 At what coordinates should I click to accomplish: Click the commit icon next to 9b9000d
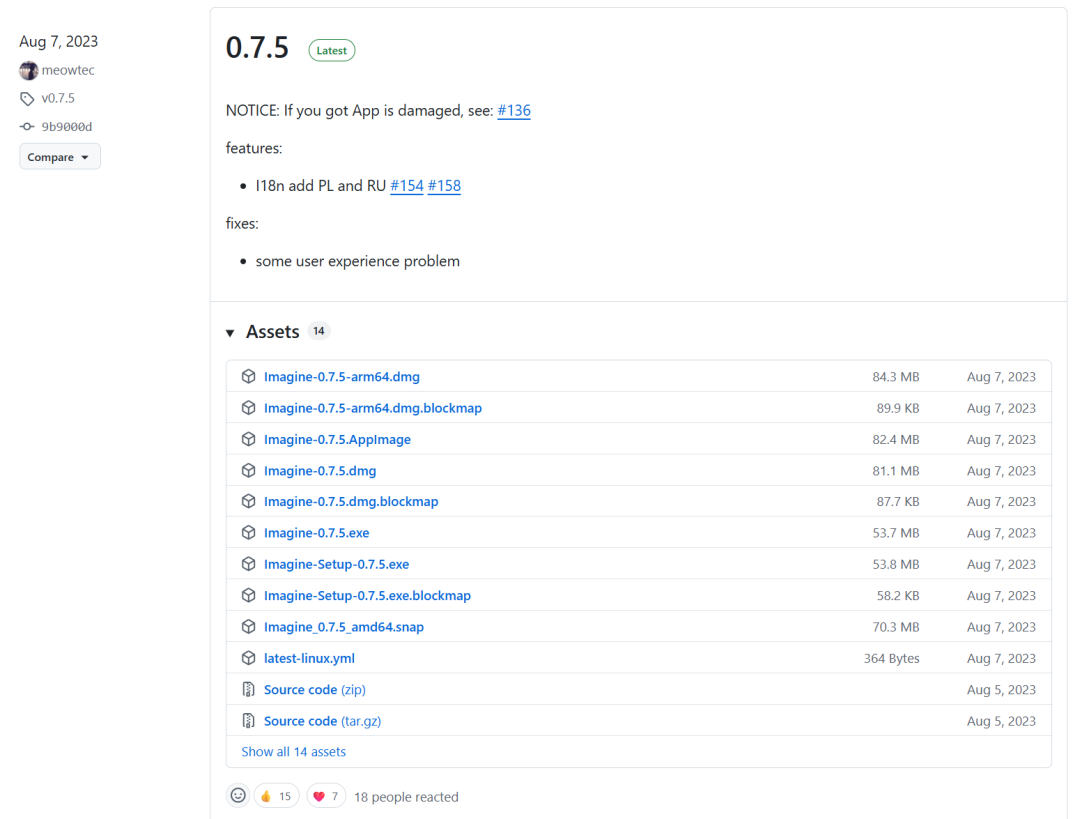coord(27,127)
